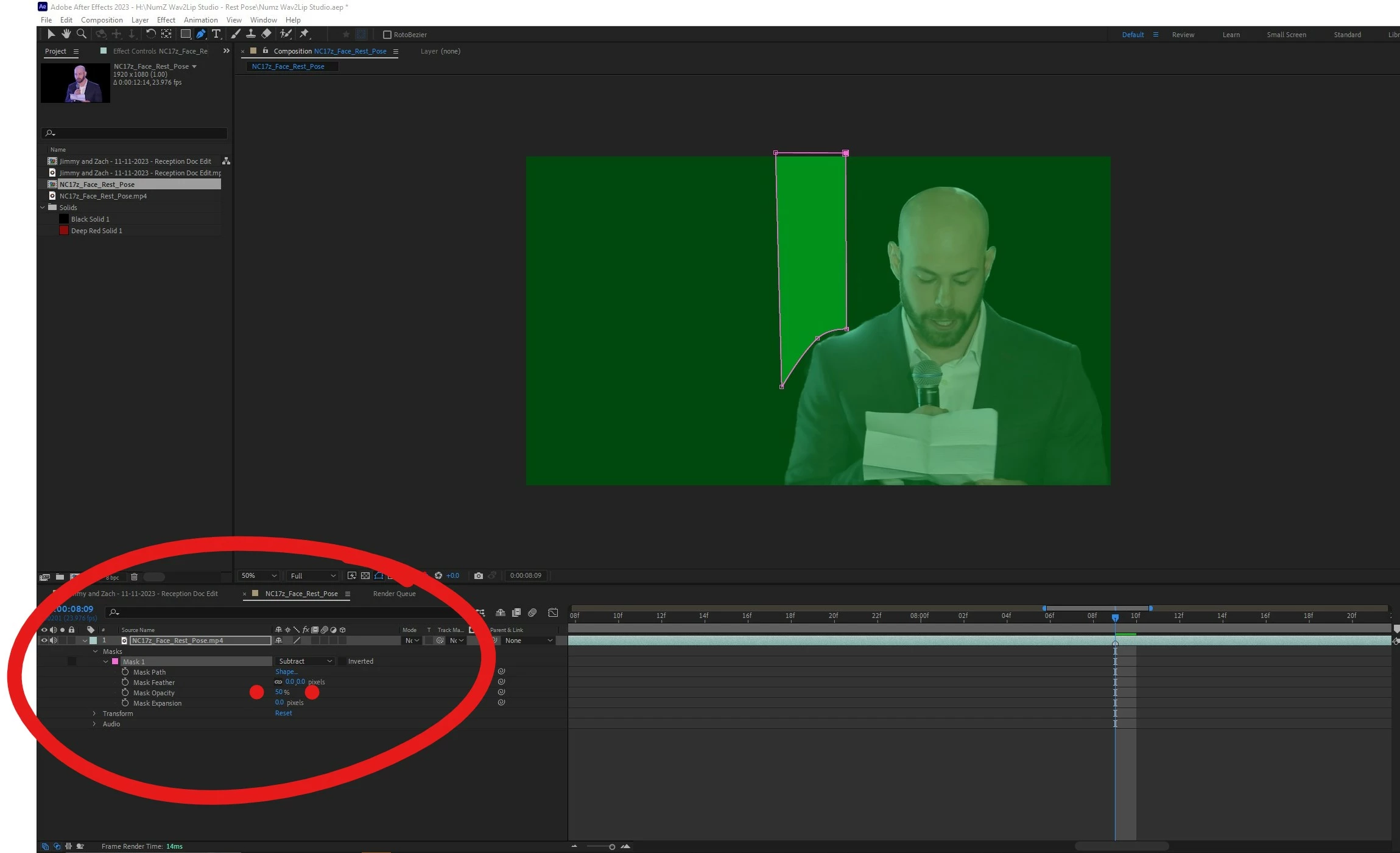Click the Reset link for Transform

coord(283,714)
